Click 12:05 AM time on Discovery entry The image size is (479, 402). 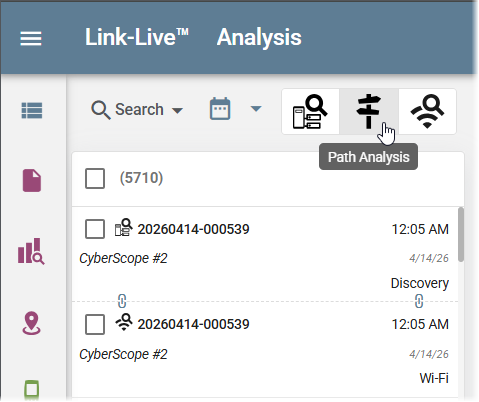420,229
